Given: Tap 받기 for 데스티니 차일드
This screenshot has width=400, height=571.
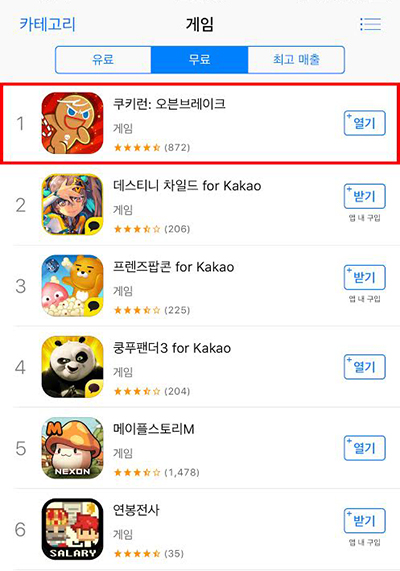Looking at the screenshot, I should (365, 197).
